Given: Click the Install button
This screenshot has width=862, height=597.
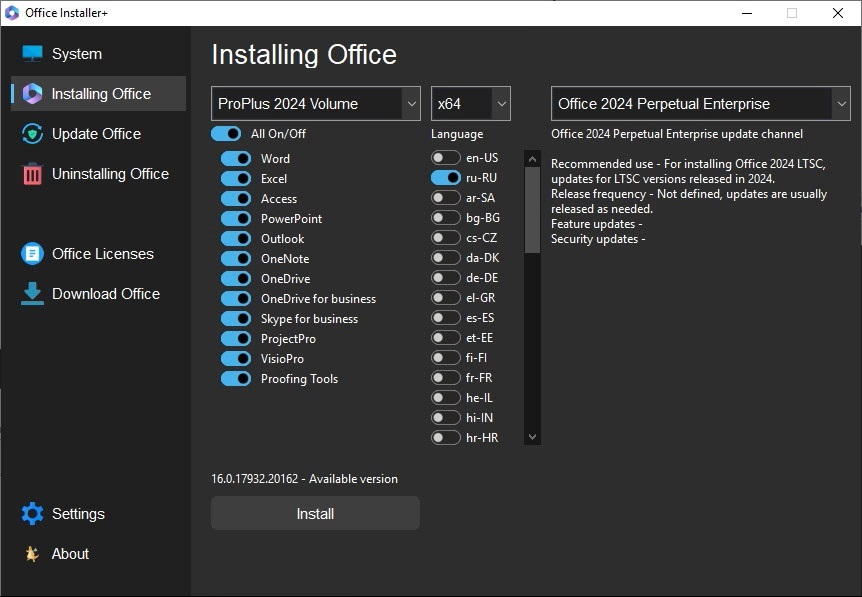Looking at the screenshot, I should click(x=316, y=513).
